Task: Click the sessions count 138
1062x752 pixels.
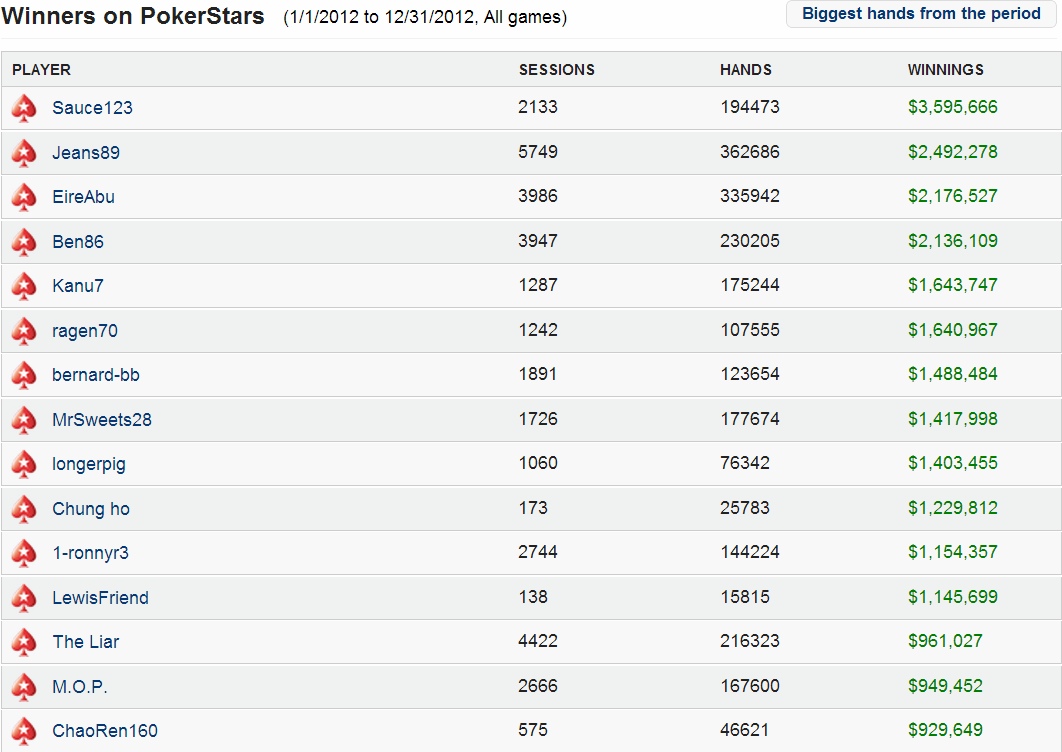Action: tap(533, 597)
